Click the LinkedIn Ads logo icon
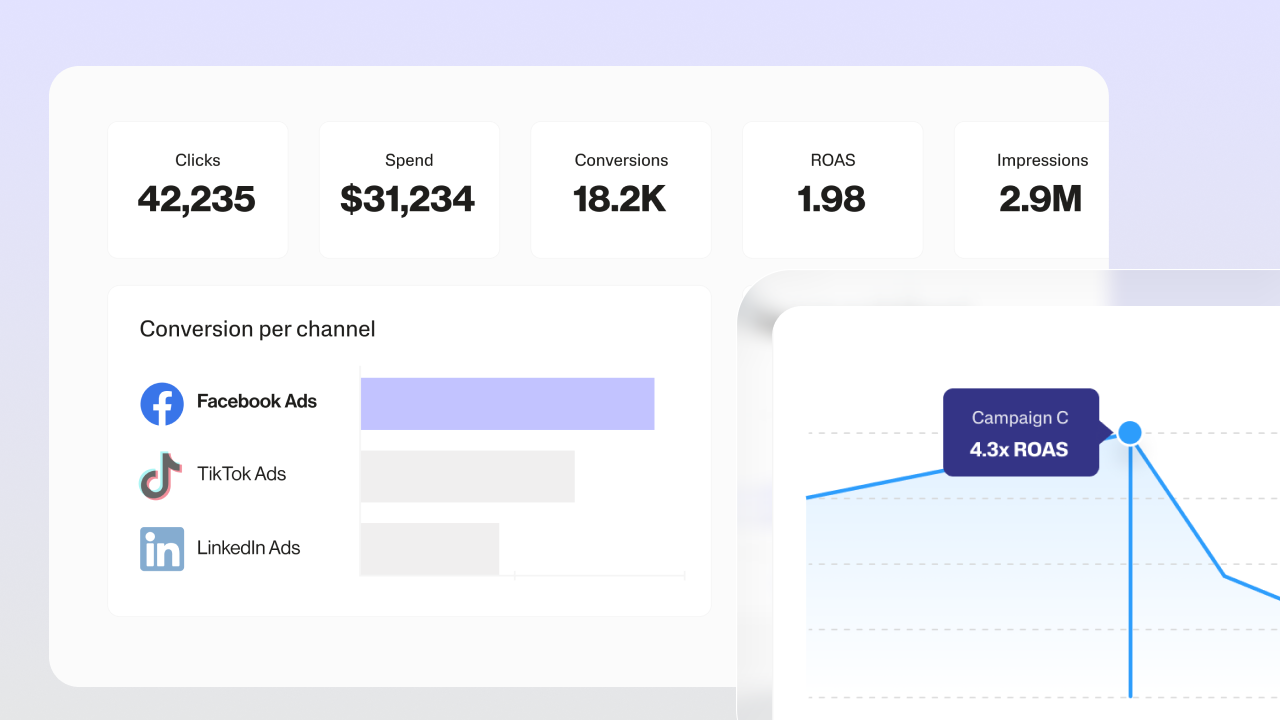The width and height of the screenshot is (1280, 720). [162, 549]
